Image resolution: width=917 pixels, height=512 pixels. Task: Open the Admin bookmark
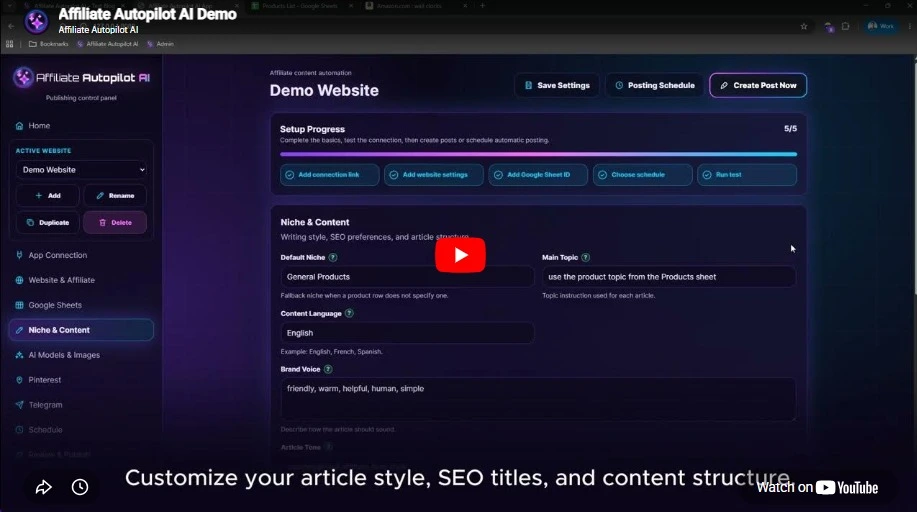(160, 44)
